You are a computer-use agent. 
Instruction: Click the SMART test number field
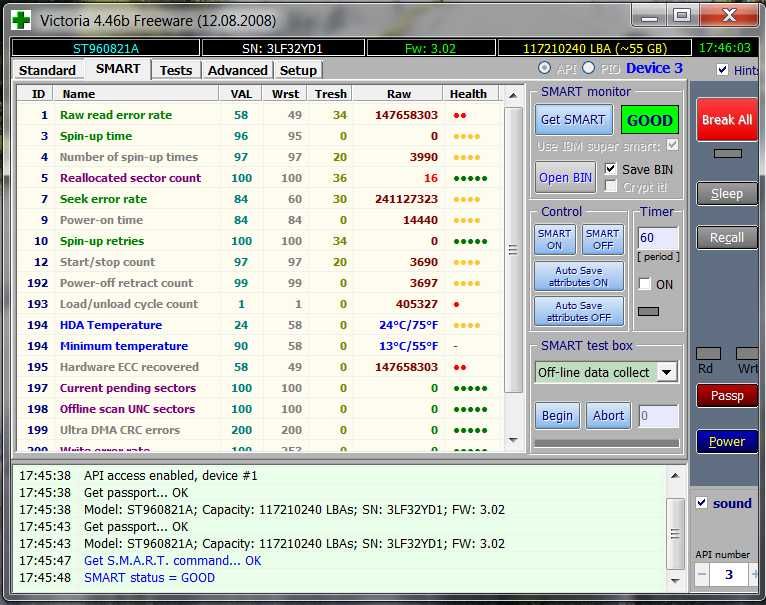[659, 416]
